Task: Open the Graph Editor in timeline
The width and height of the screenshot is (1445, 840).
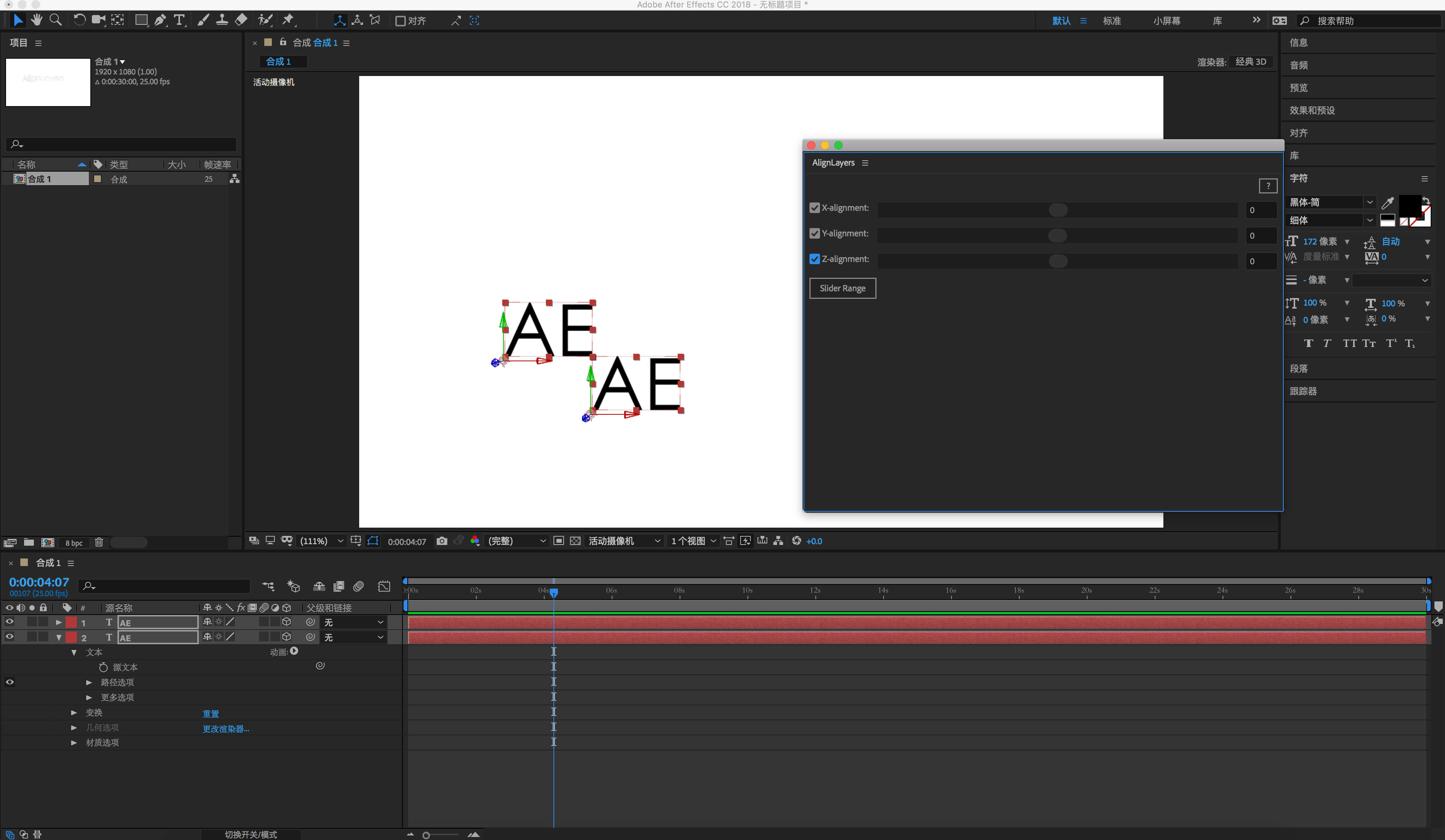Action: coord(384,586)
